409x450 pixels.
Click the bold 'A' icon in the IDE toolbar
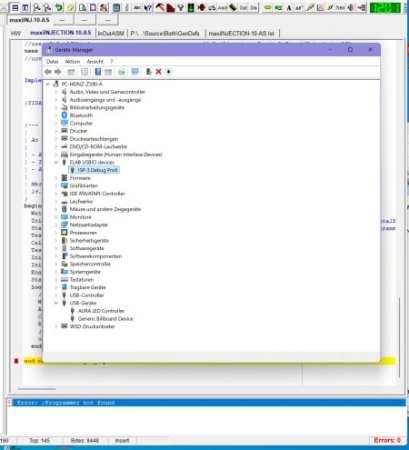[289, 7]
